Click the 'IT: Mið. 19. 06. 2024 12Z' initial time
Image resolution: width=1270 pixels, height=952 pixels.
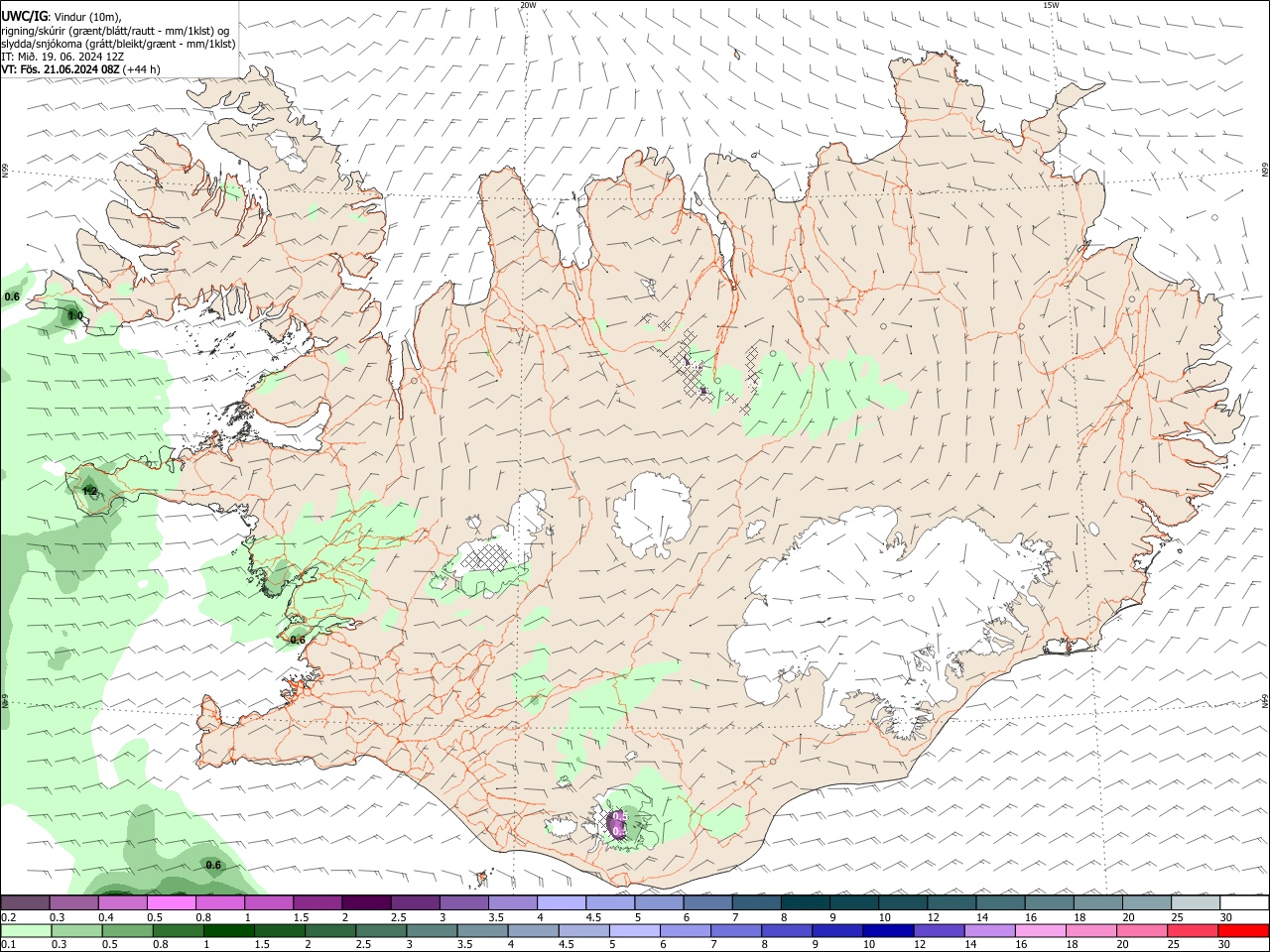[63, 57]
